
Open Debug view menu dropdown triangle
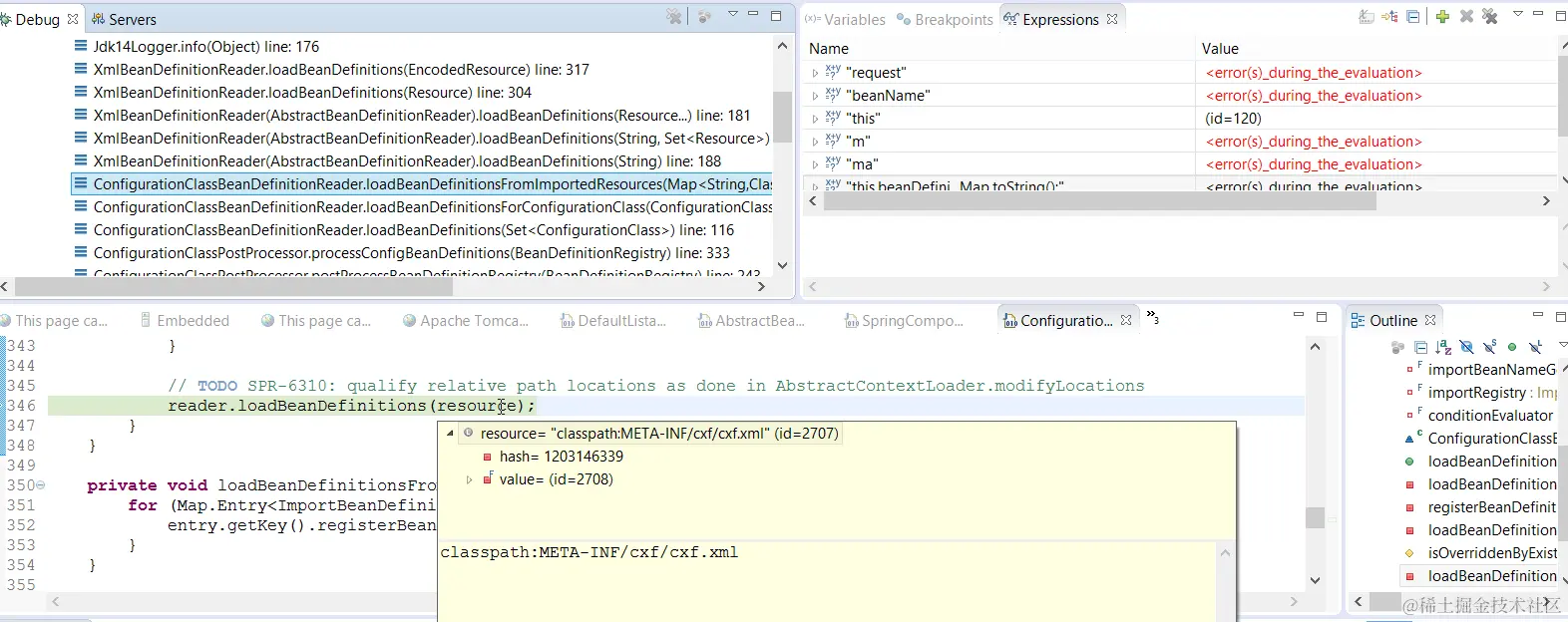[x=733, y=14]
